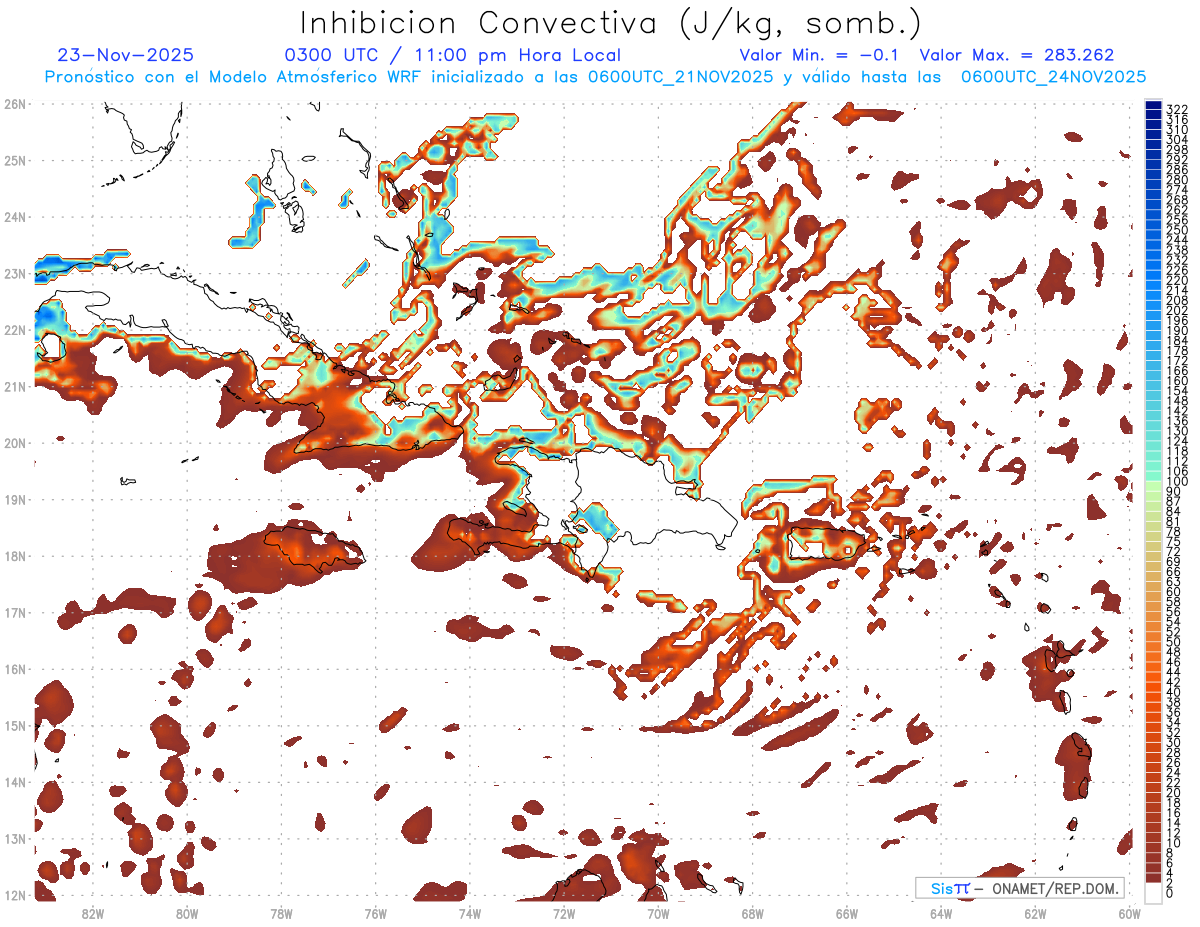Click the "12N" latitude label

14,894
